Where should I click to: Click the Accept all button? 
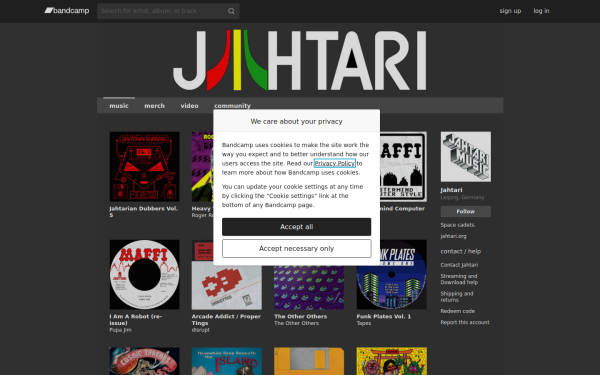click(297, 227)
